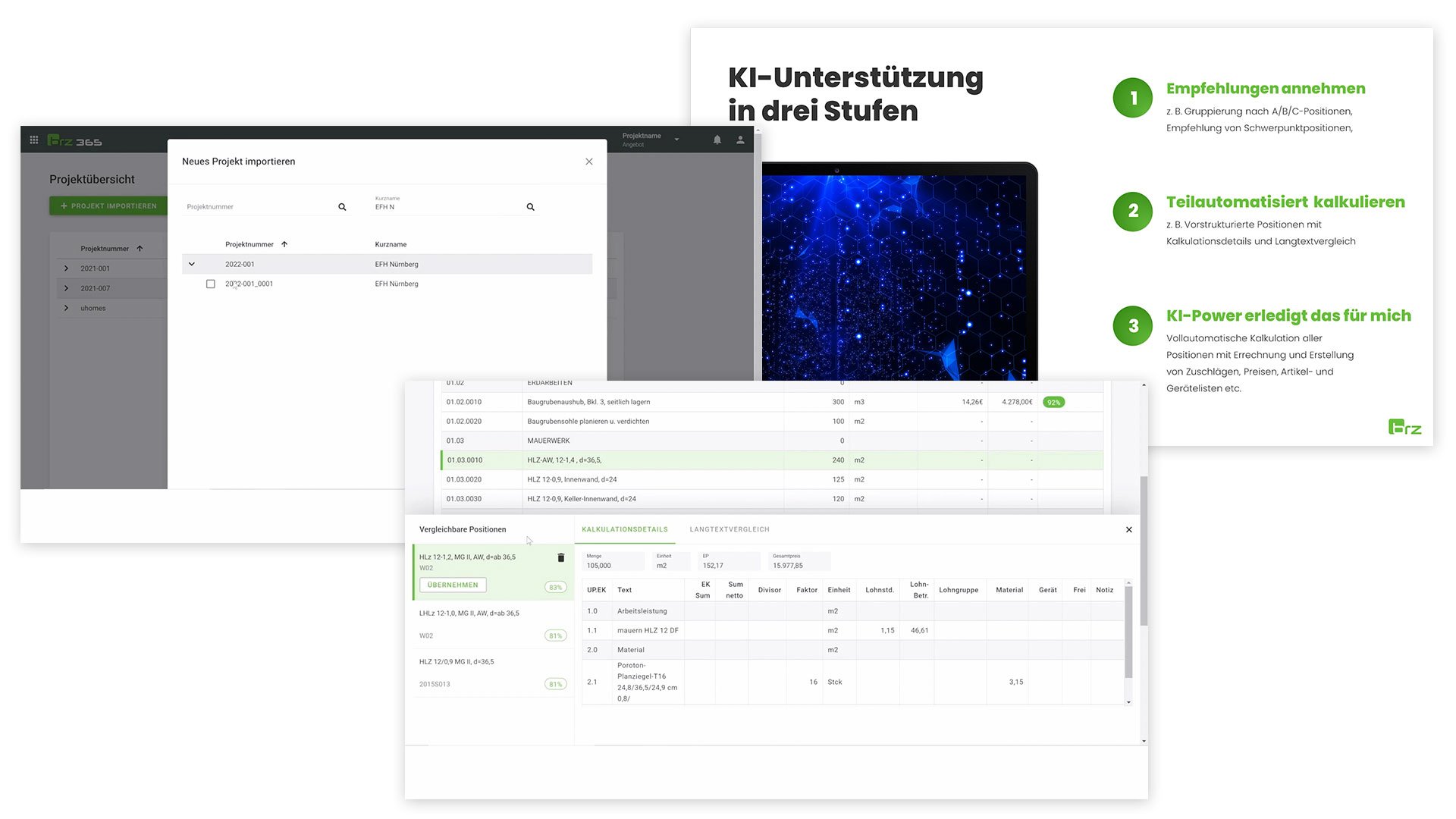Viewport: 1456px width, 819px height.
Task: Collapse the 2022-001 project row
Action: (x=192, y=264)
